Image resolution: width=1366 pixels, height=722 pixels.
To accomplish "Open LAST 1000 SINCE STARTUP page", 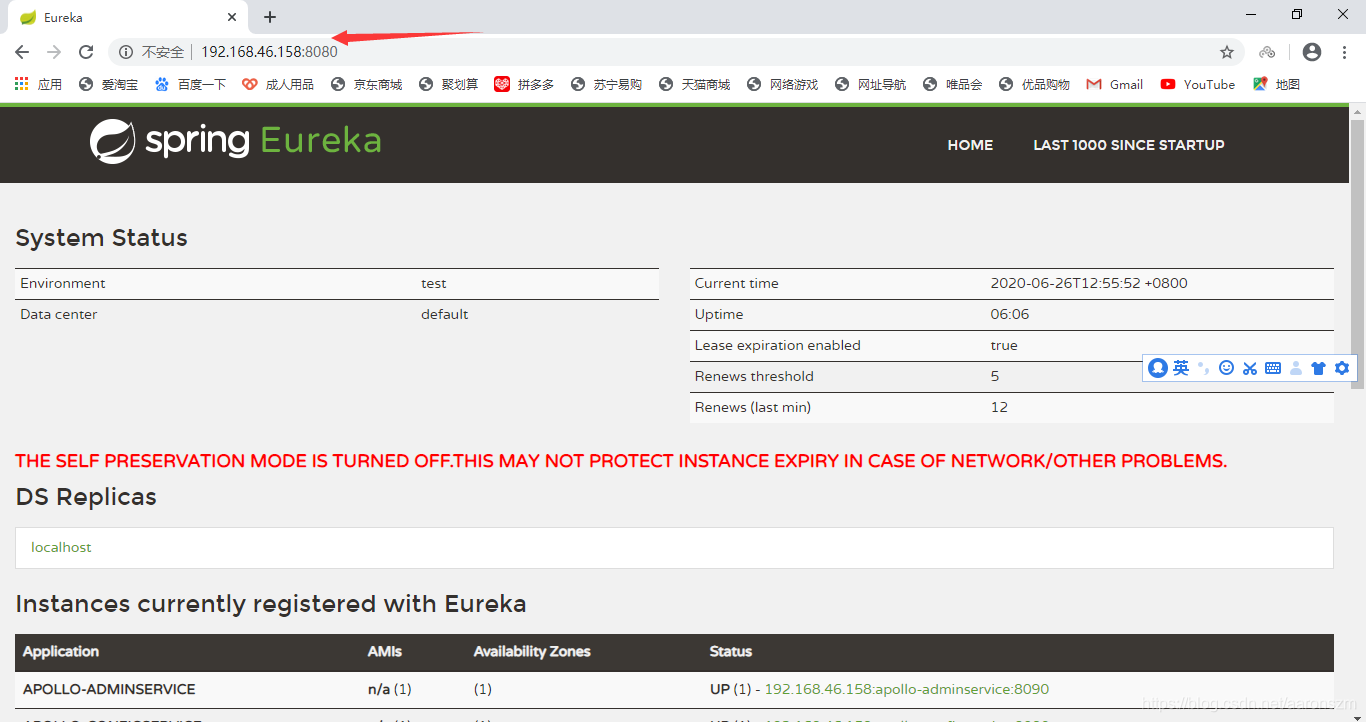I will (x=1129, y=145).
